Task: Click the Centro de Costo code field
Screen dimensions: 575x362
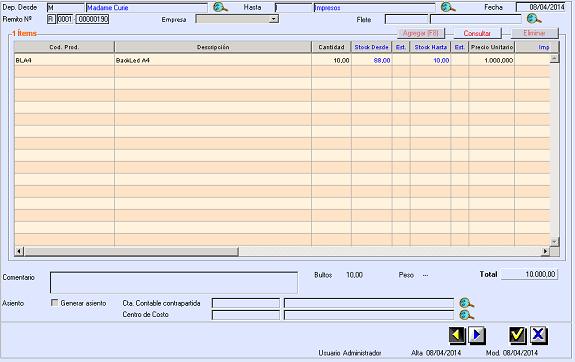Action: (x=246, y=315)
